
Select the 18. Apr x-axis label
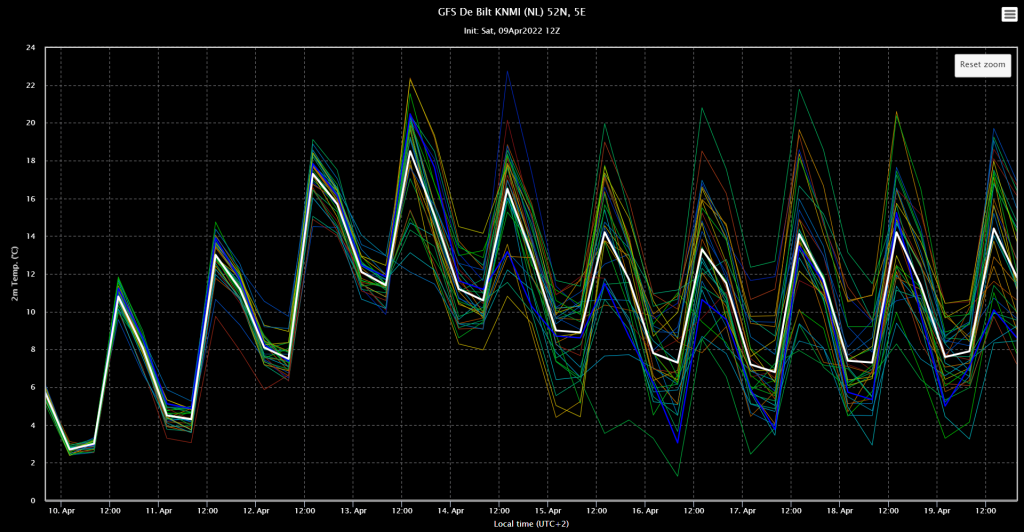(x=840, y=511)
